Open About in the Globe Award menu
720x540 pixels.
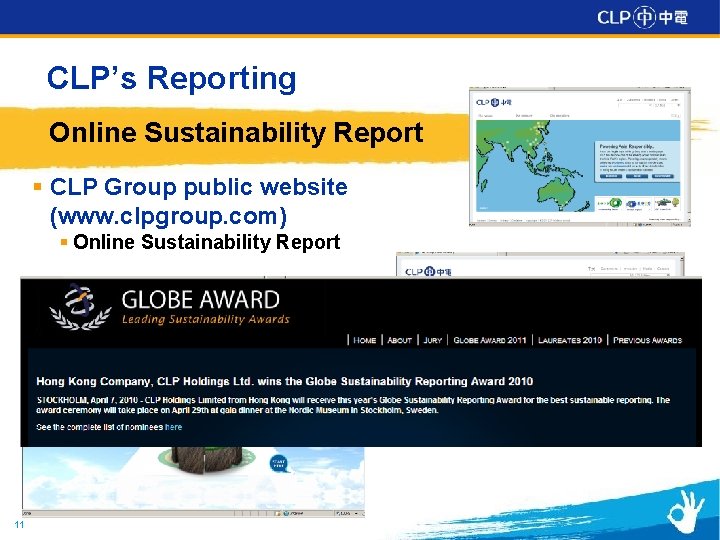click(399, 340)
